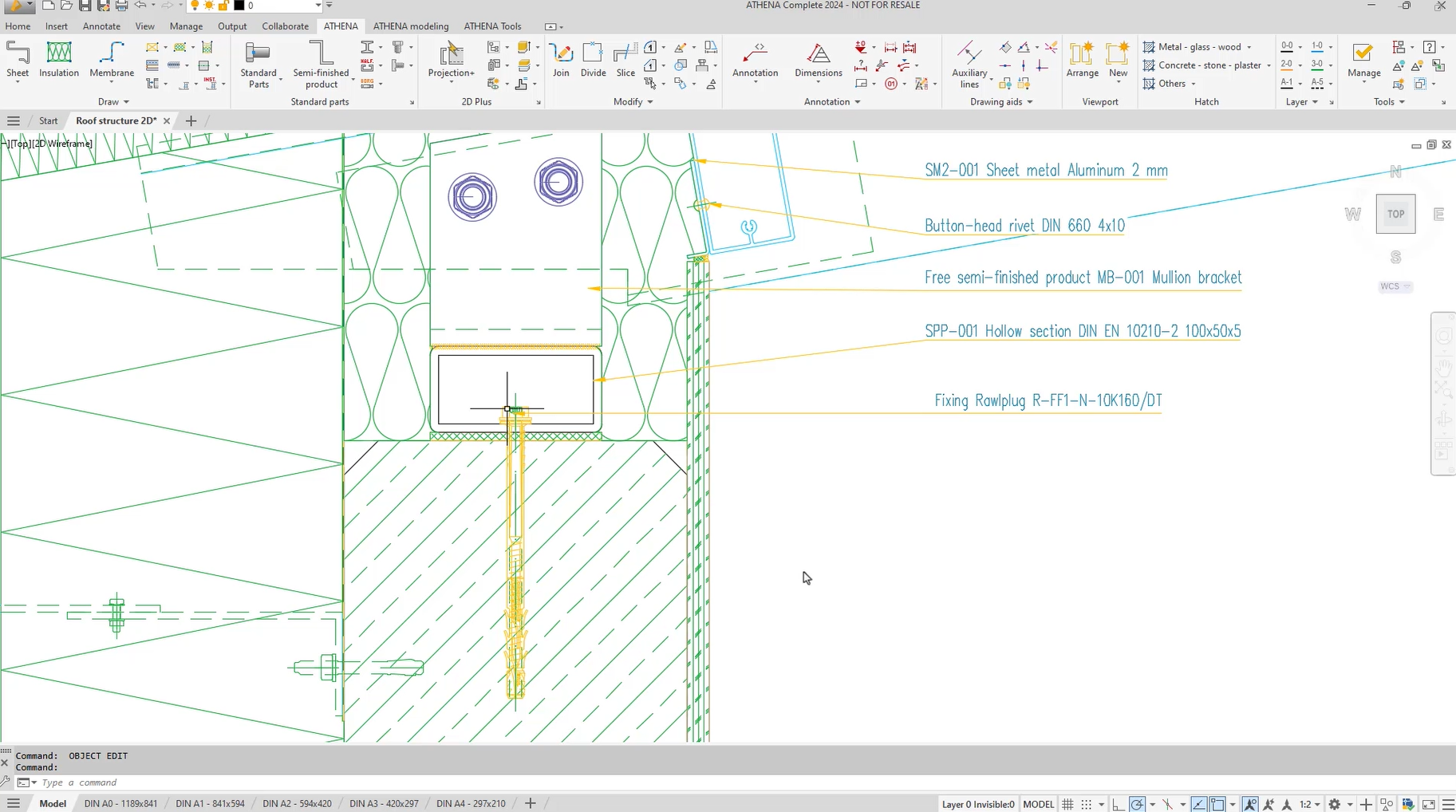
Task: Click the Others hatch icon
Action: click(1149, 84)
